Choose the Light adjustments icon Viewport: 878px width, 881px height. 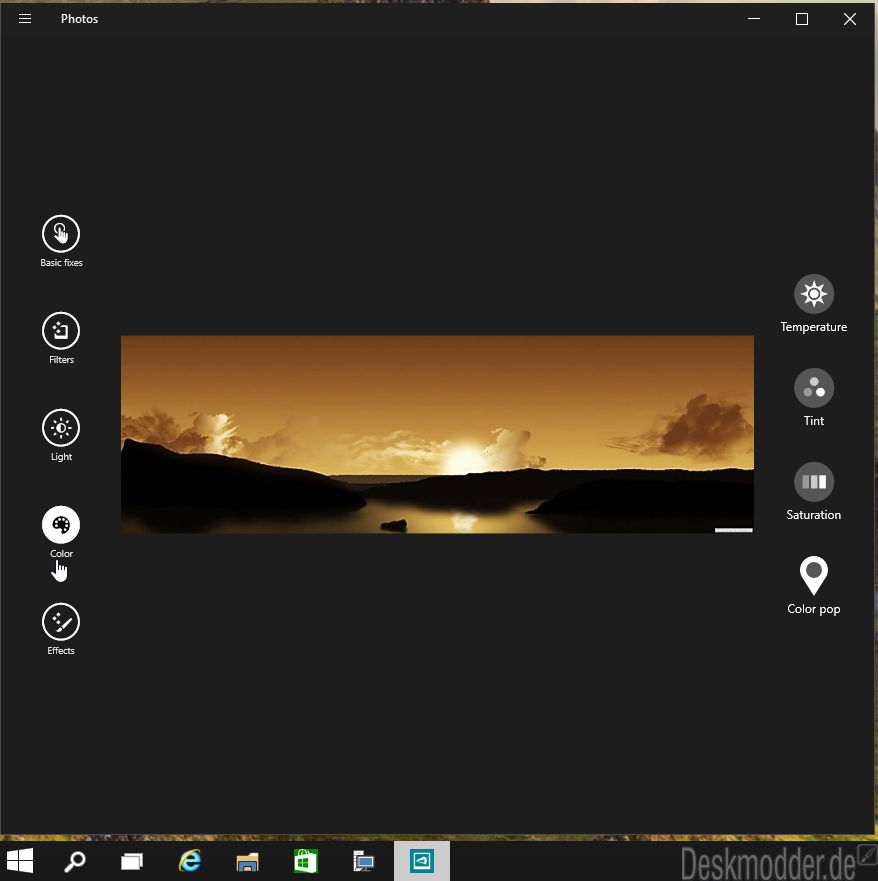(61, 428)
